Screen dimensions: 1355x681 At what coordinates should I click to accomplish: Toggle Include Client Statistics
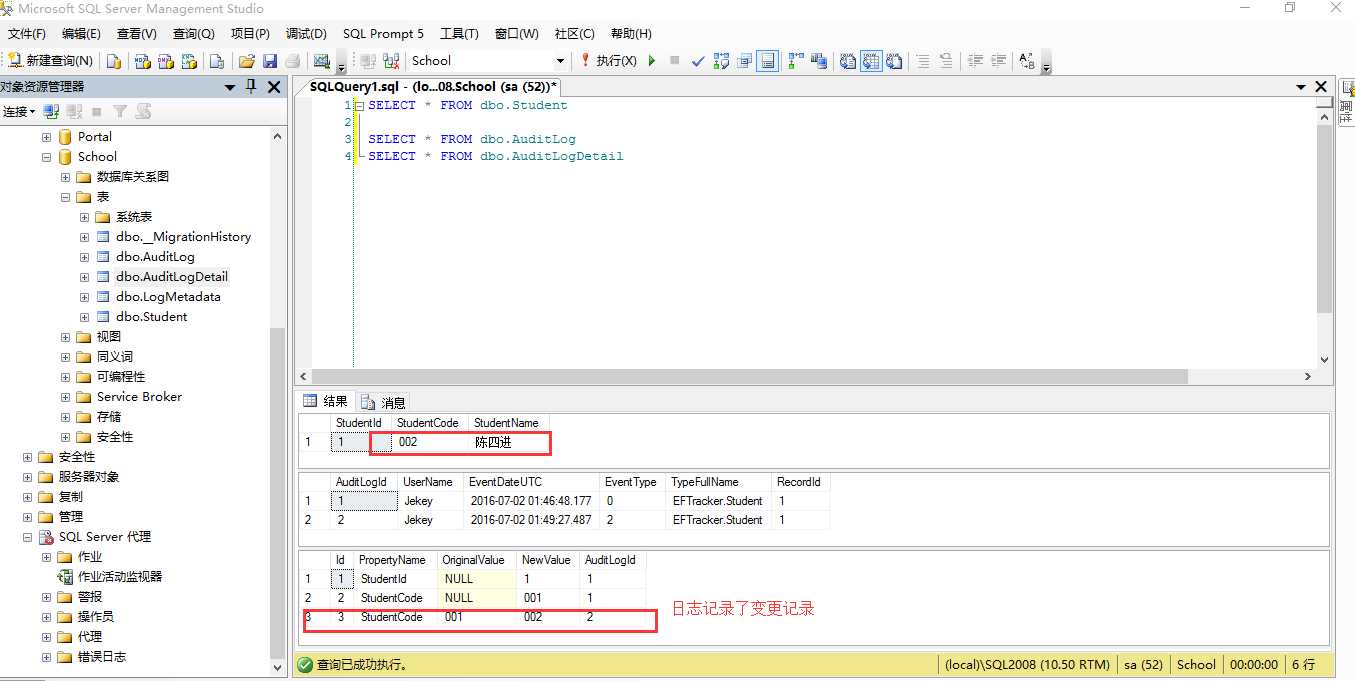point(819,61)
